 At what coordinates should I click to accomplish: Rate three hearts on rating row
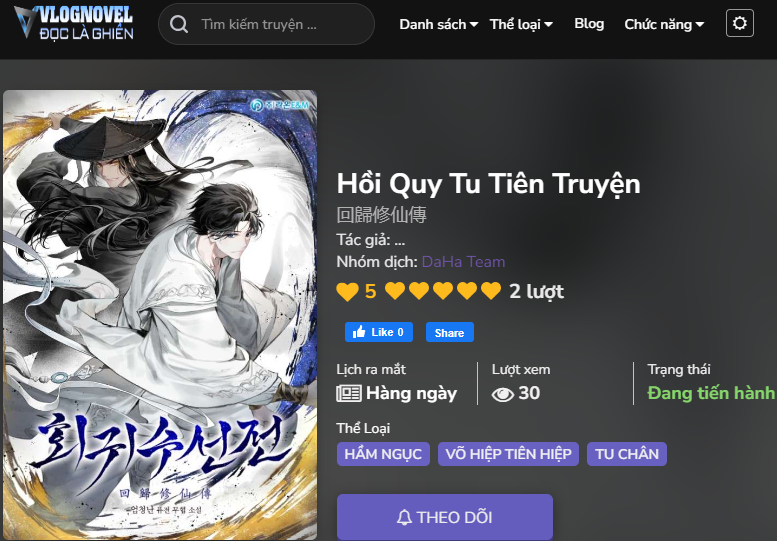(x=443, y=291)
